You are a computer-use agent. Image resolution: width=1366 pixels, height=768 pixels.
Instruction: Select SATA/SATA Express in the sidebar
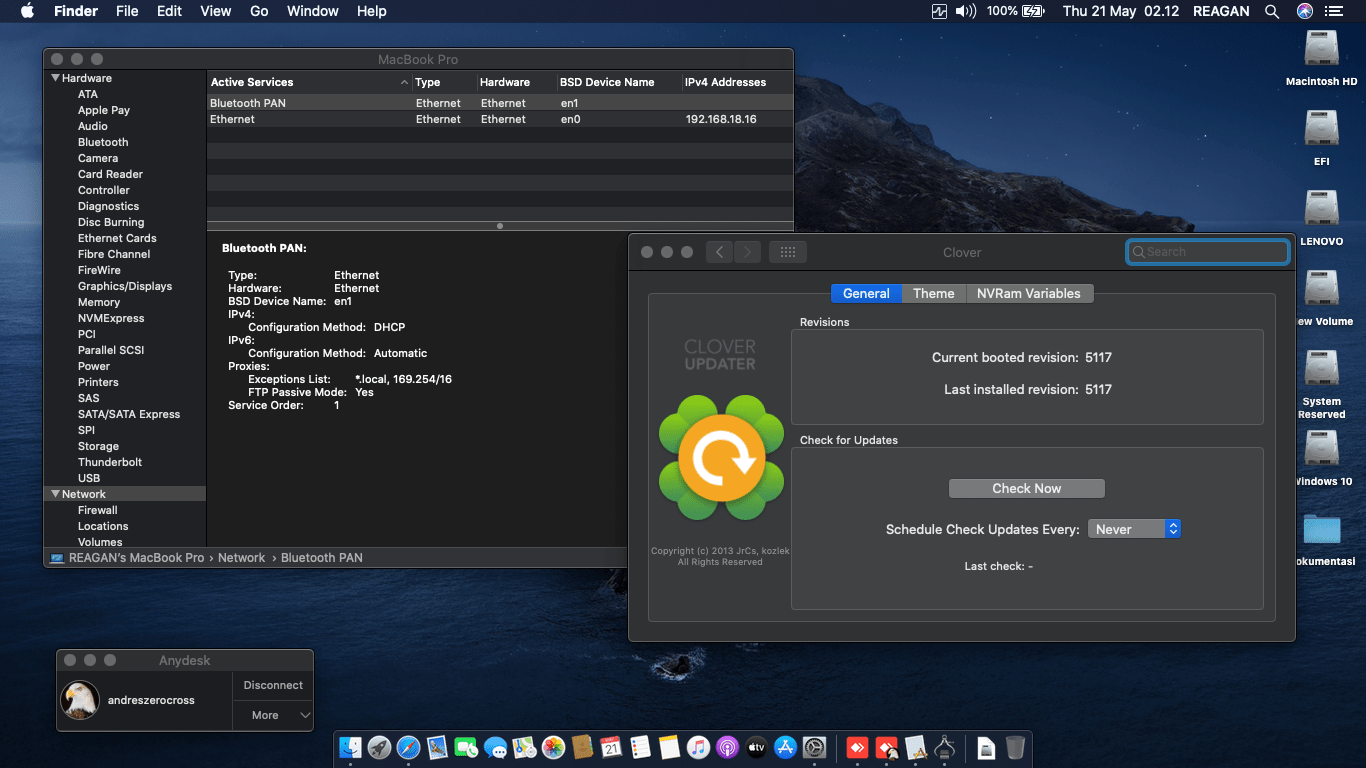(x=129, y=414)
